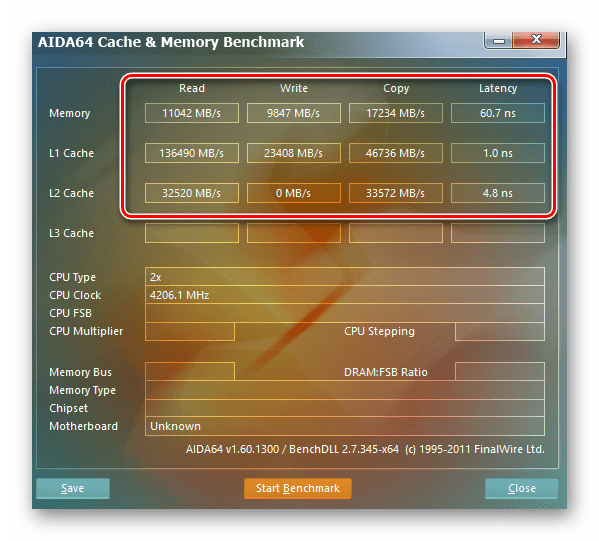This screenshot has height=541, width=599.
Task: Click the X icon in the title bar
Action: click(536, 40)
